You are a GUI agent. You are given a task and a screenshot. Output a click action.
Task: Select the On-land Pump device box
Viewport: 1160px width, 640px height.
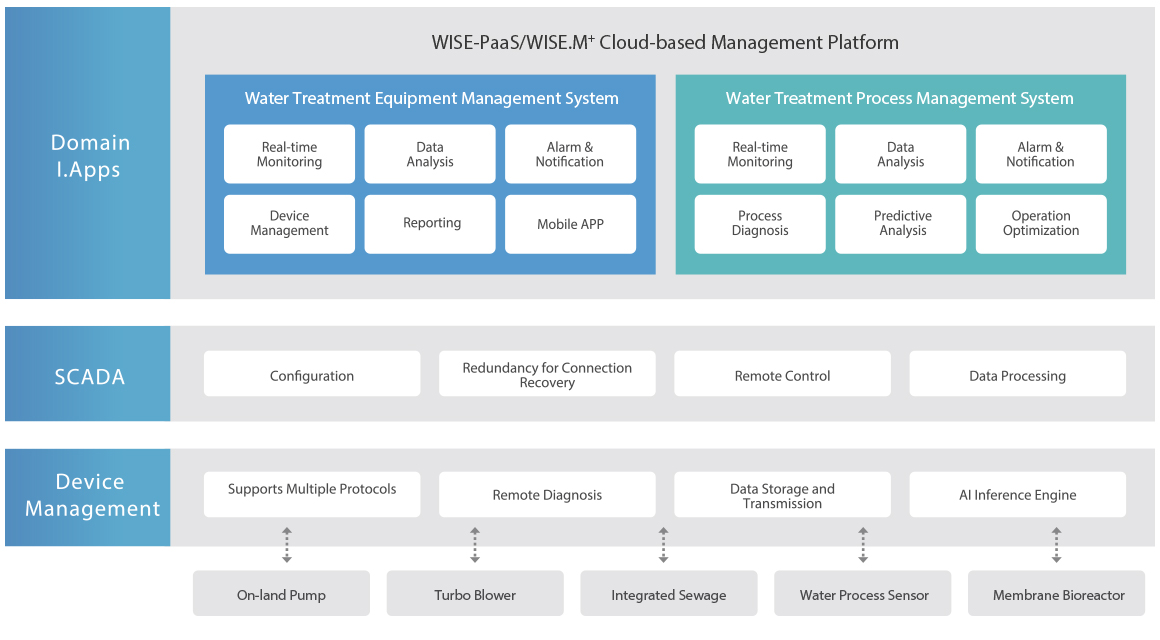click(281, 593)
